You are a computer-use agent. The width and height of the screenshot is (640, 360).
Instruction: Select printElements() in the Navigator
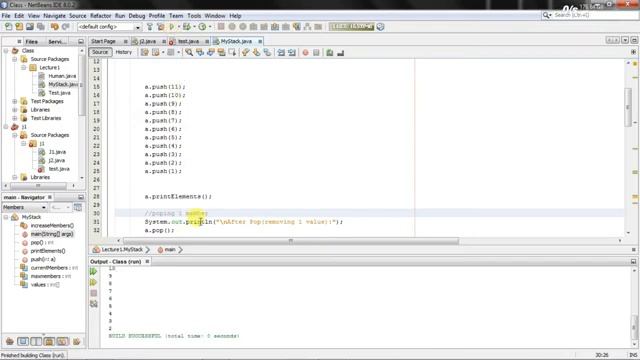(x=48, y=251)
